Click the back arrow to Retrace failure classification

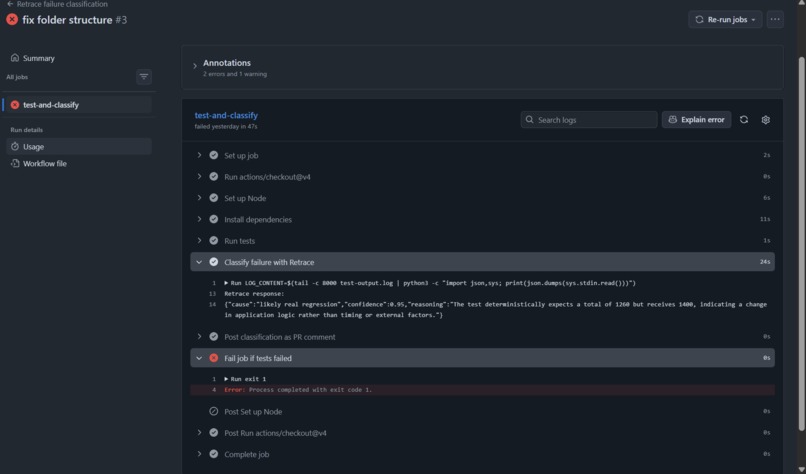coord(10,4)
